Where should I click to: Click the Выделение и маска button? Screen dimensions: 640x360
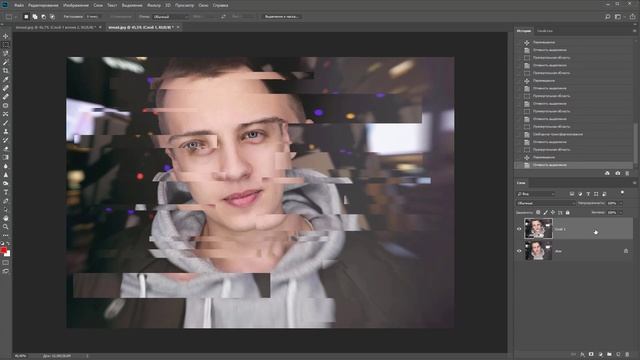pyautogui.click(x=282, y=17)
